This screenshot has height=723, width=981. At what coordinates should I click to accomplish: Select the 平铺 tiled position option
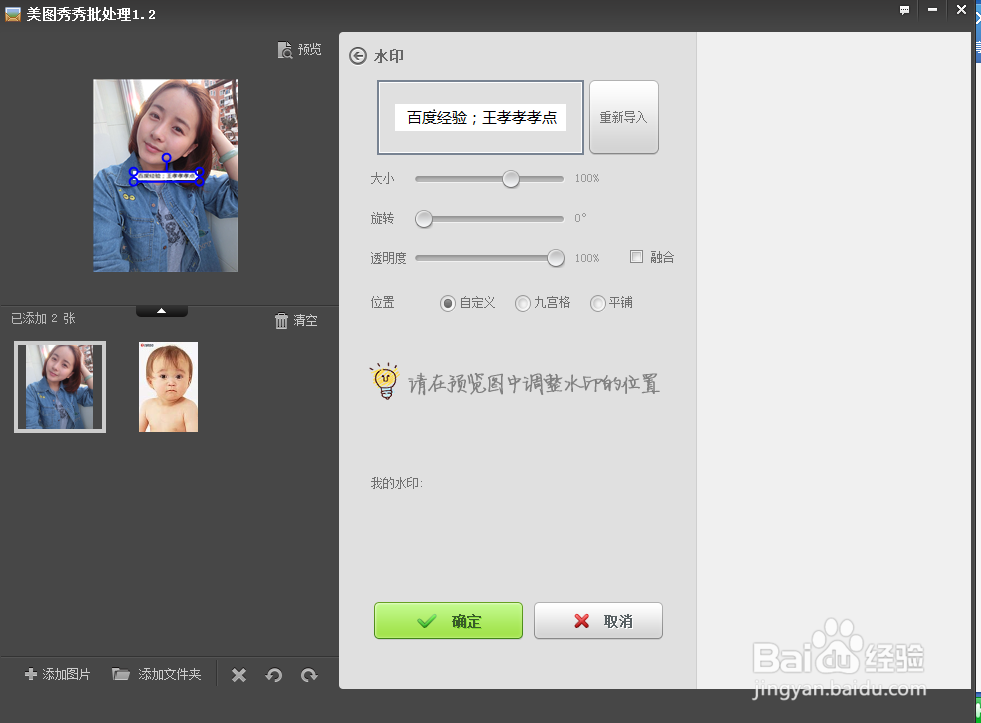point(596,303)
